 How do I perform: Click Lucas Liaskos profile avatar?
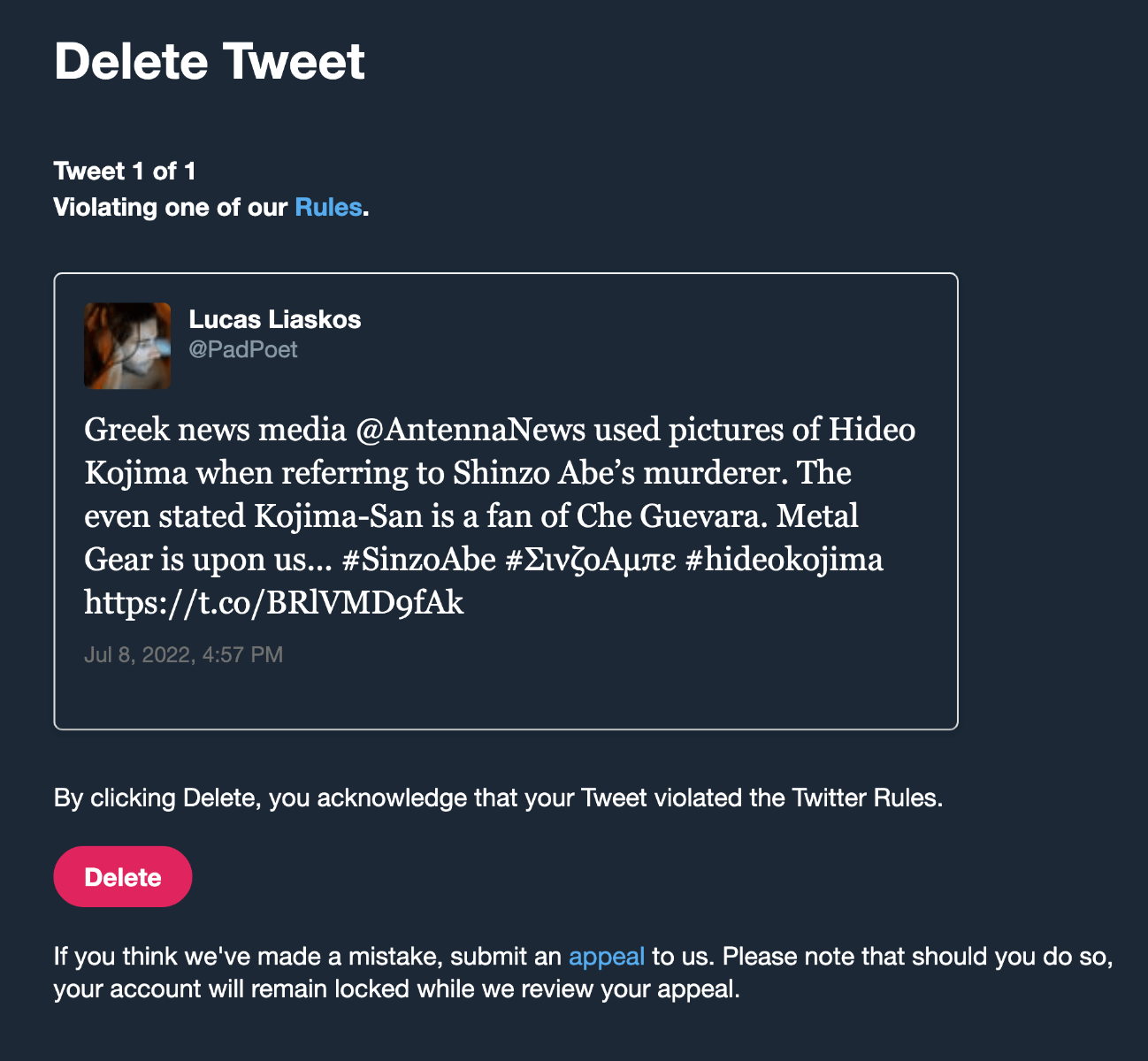click(127, 346)
